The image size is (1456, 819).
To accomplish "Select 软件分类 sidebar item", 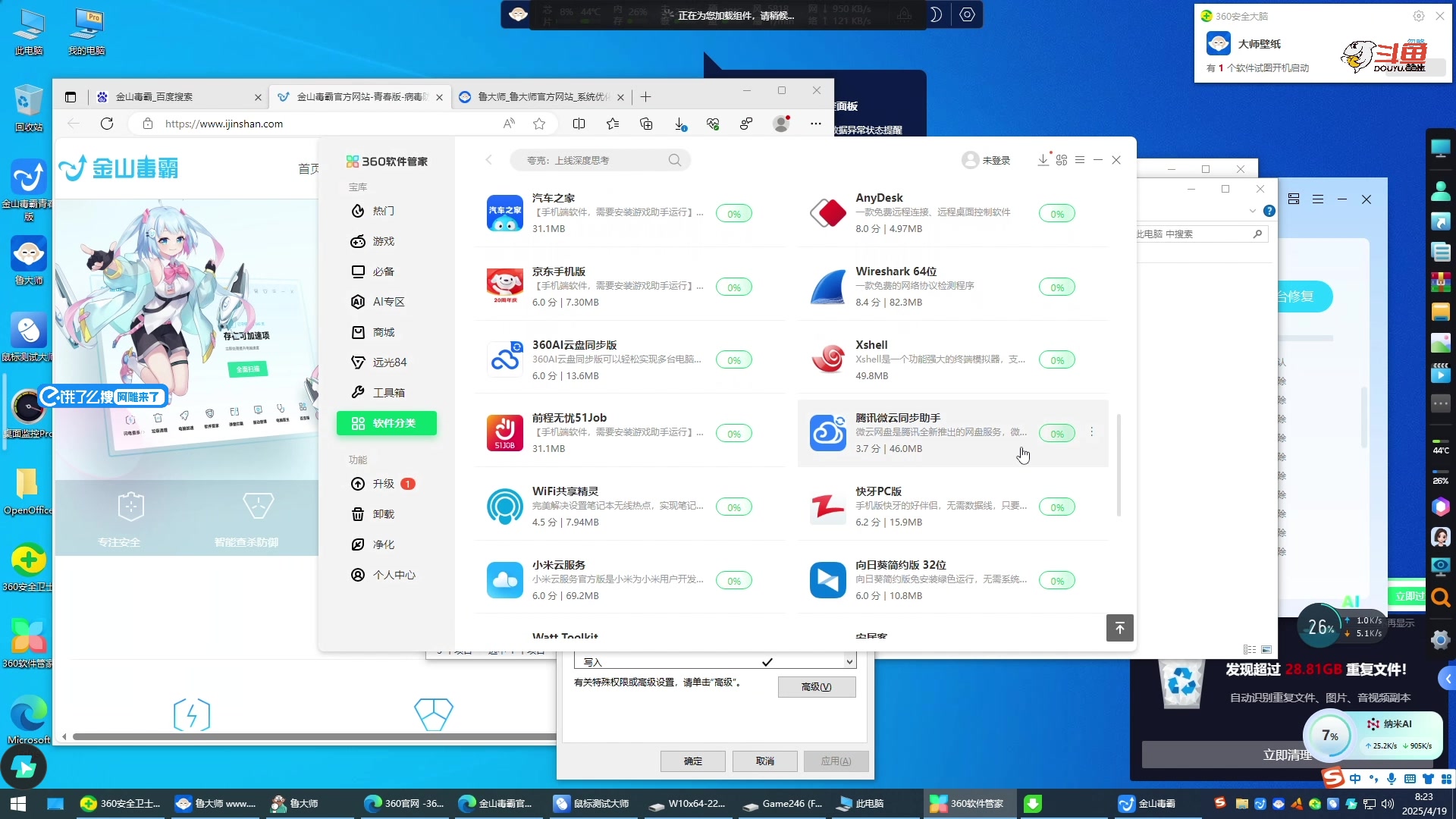I will click(387, 423).
